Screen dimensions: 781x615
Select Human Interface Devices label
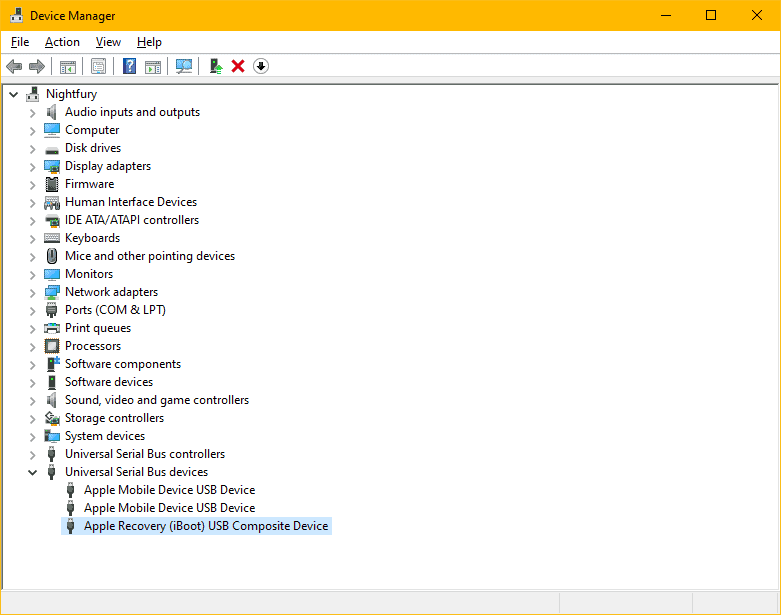pos(131,202)
